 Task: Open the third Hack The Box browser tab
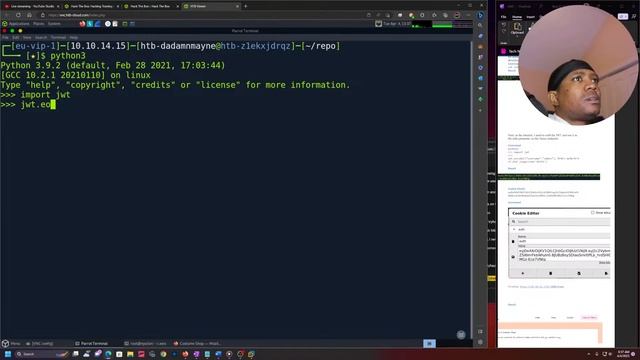(151, 6)
